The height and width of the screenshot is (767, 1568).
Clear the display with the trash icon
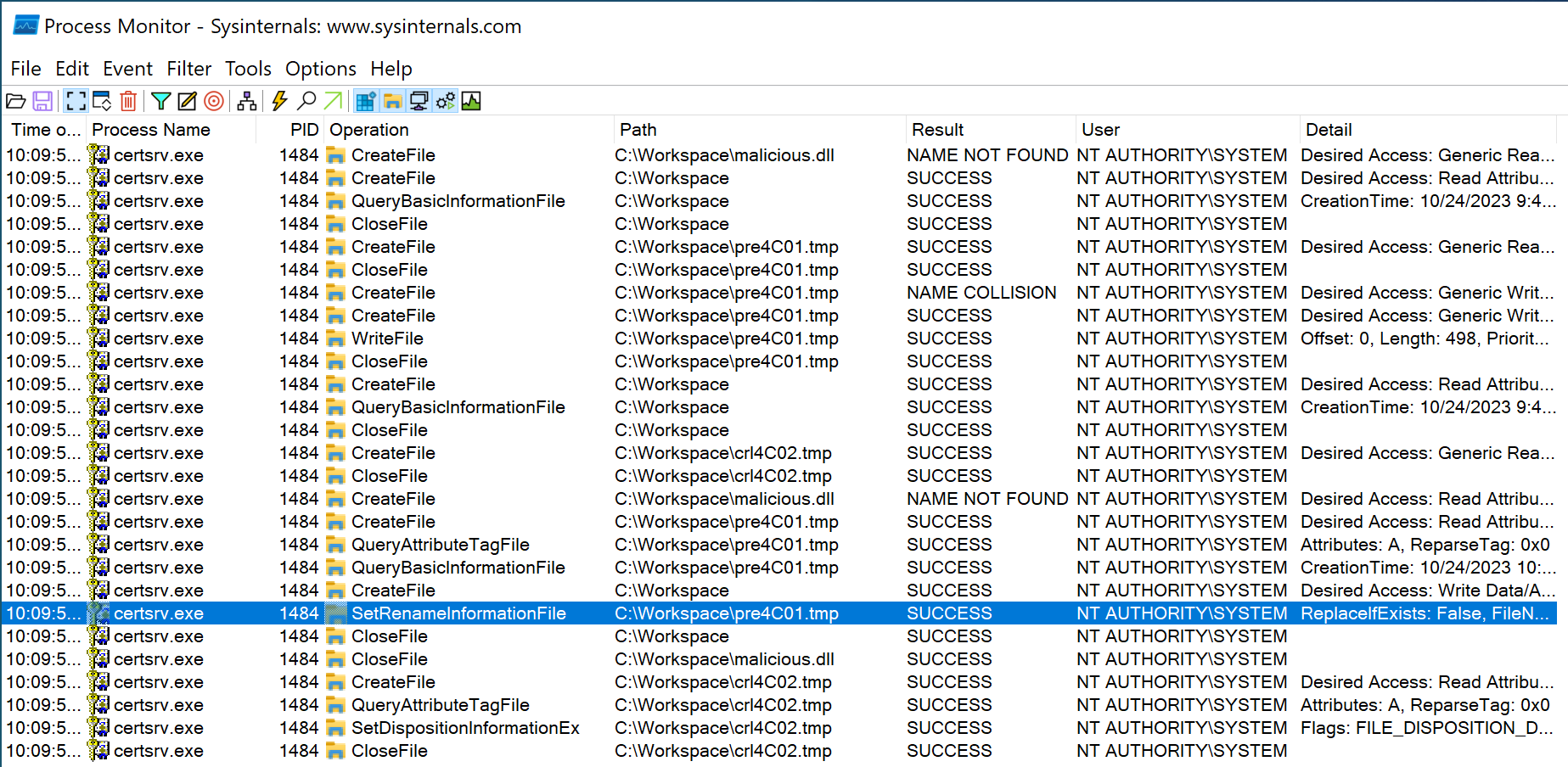(128, 102)
